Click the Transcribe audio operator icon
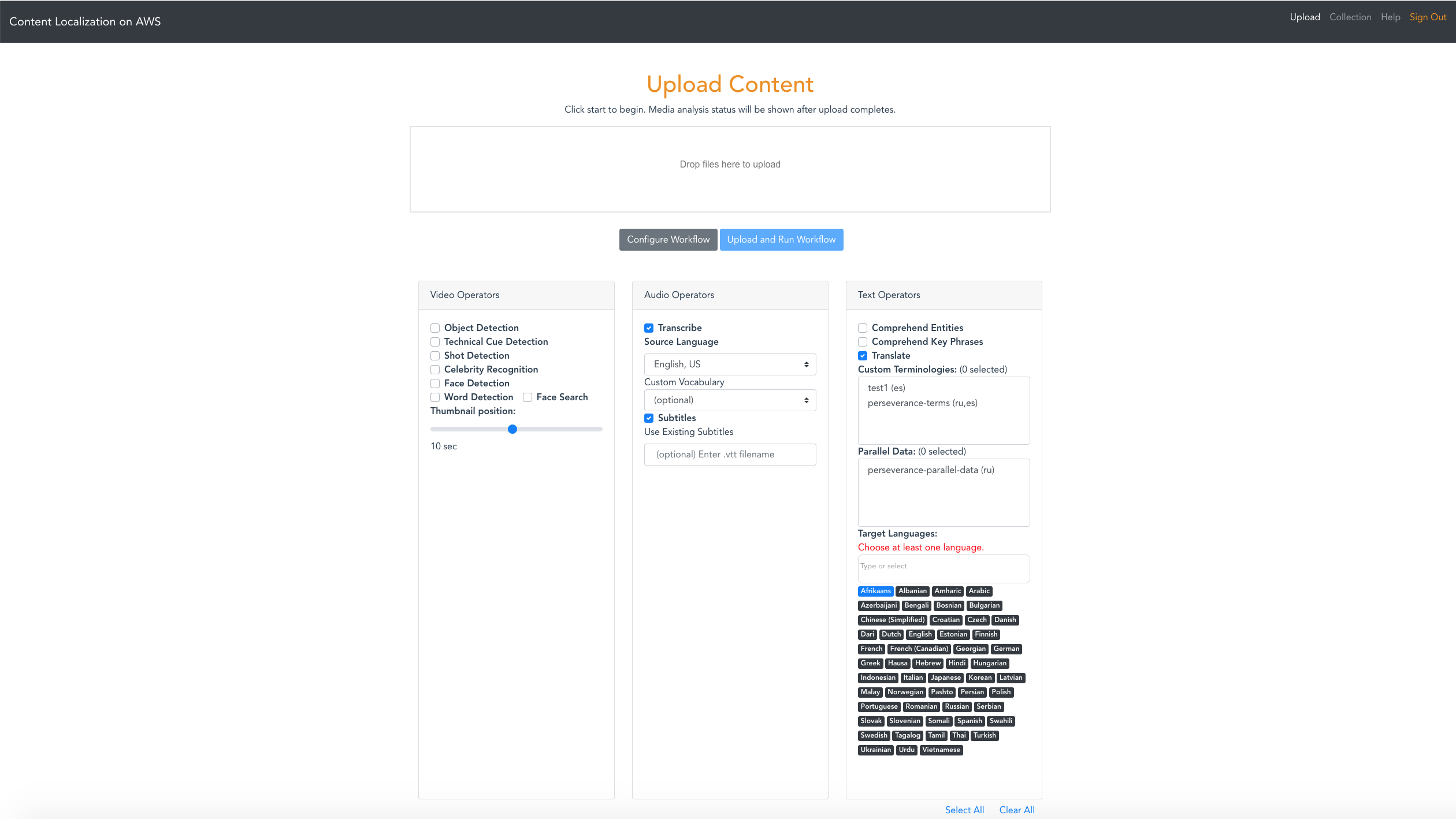Screen dimensions: 1456x819 click(648, 328)
